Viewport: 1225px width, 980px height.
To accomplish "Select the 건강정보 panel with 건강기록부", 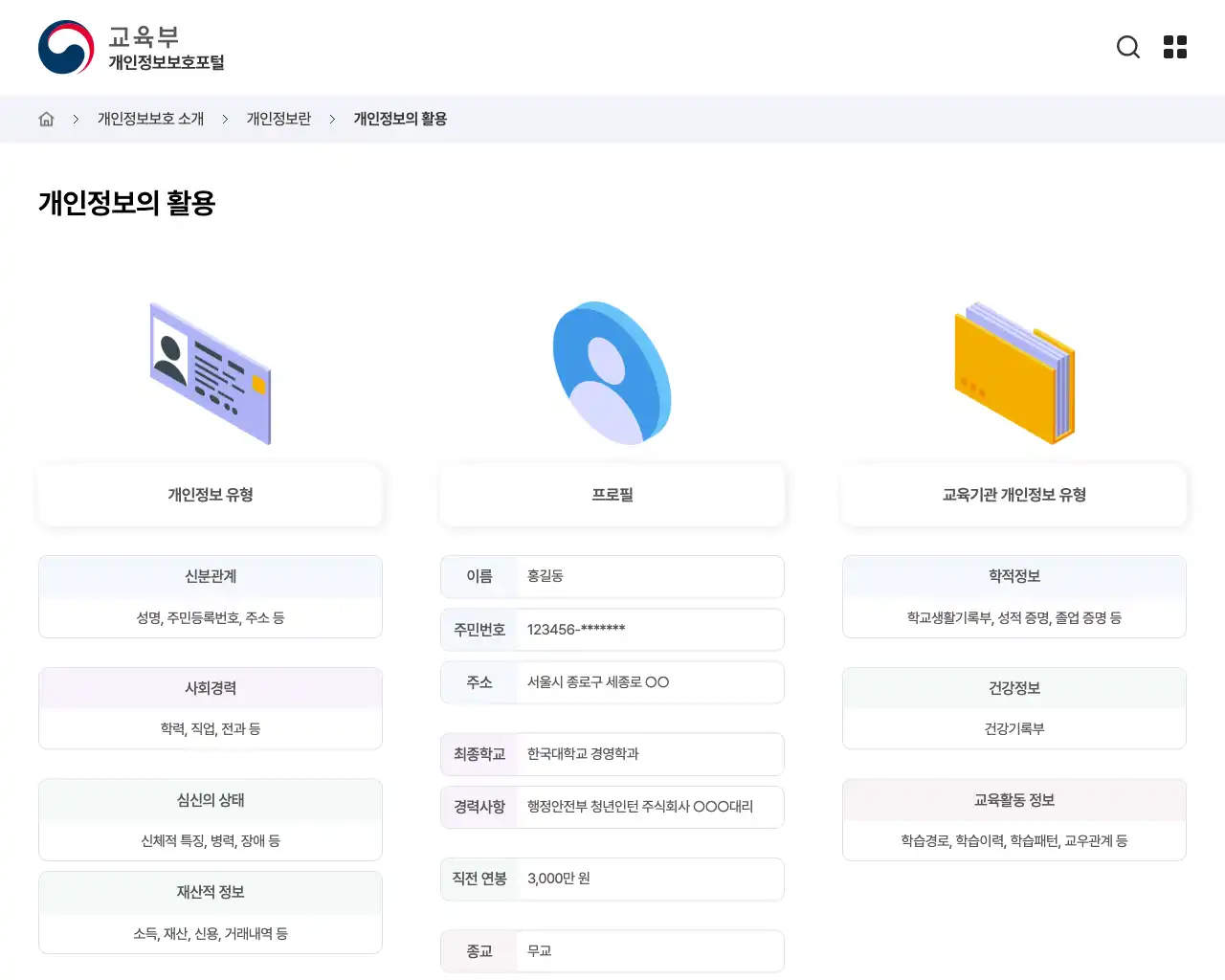I will pos(1013,708).
